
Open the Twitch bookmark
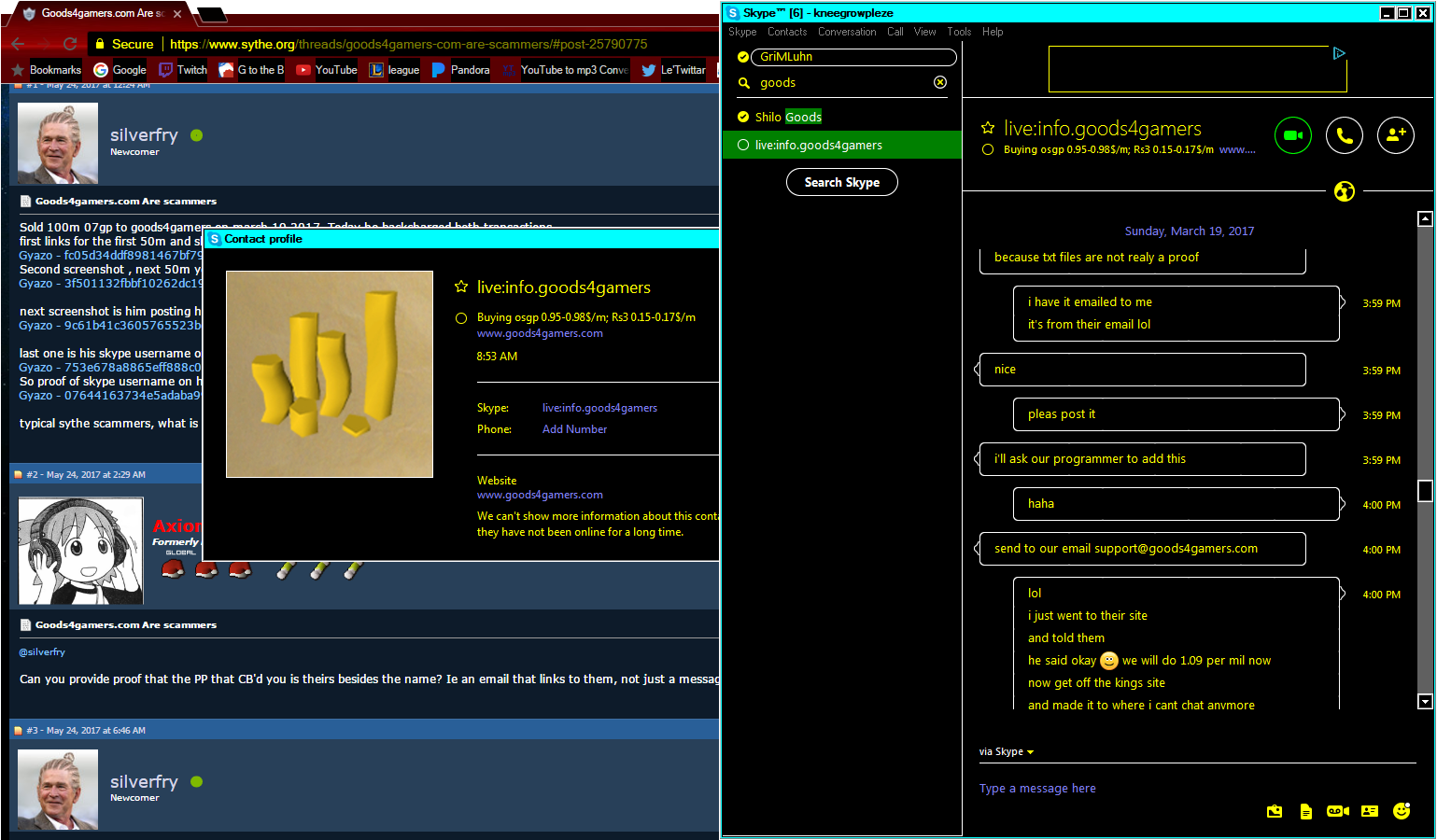pyautogui.click(x=183, y=70)
